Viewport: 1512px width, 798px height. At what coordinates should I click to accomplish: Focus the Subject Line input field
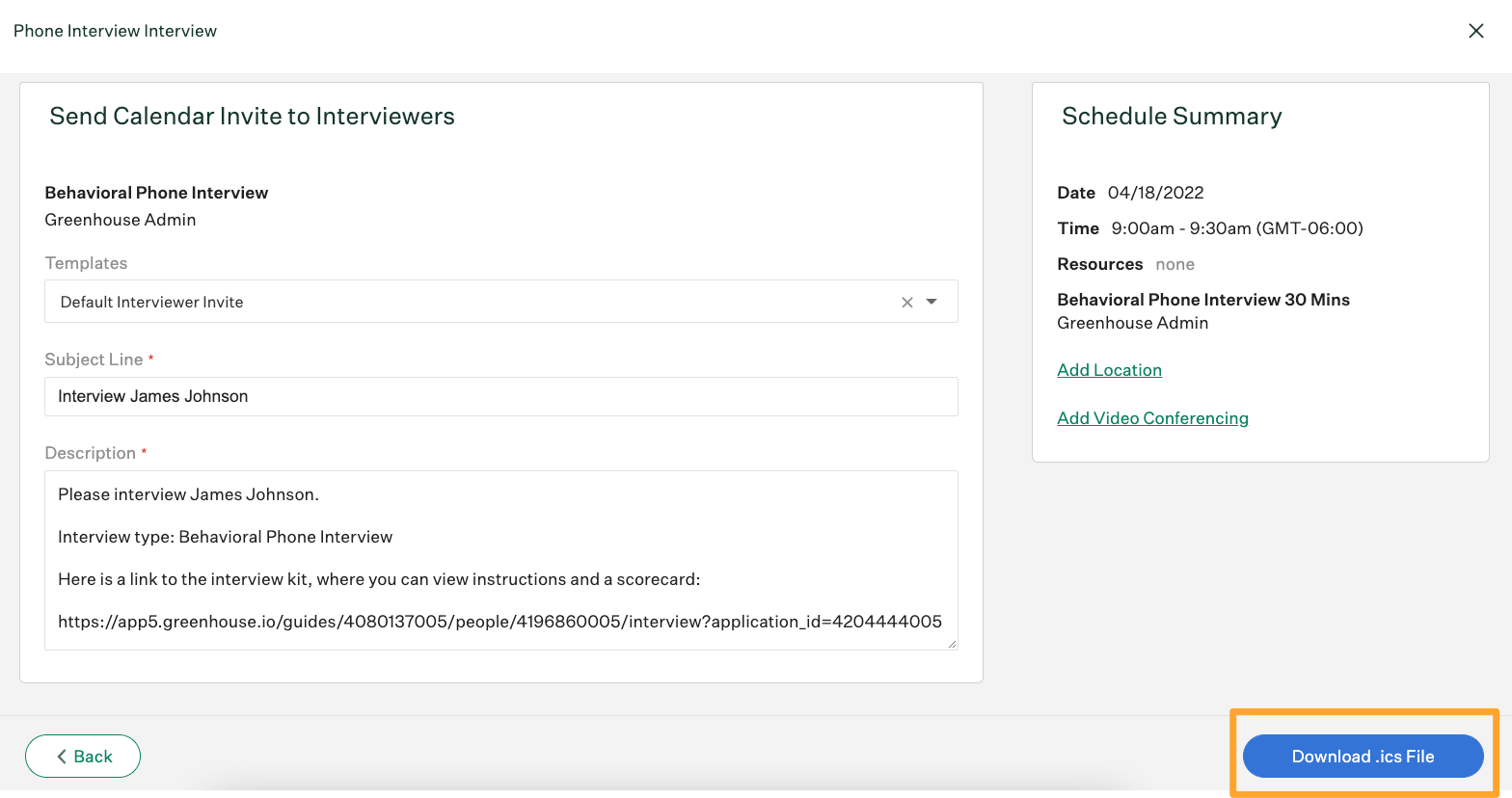click(500, 396)
